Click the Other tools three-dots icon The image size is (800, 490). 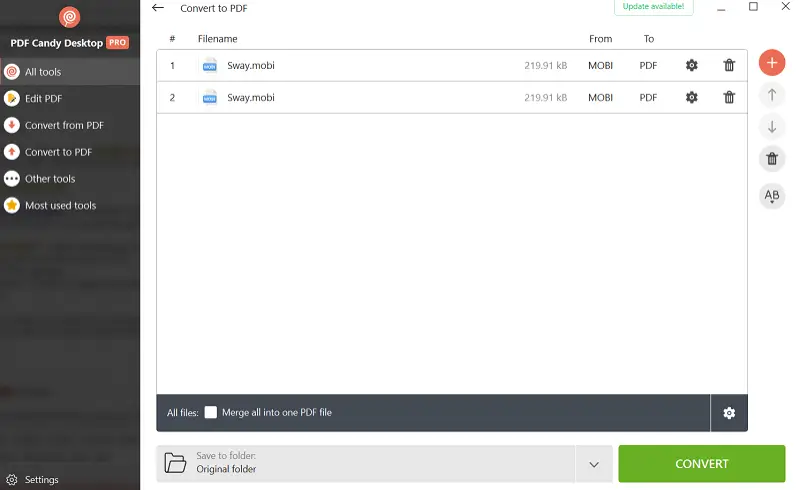tap(12, 179)
